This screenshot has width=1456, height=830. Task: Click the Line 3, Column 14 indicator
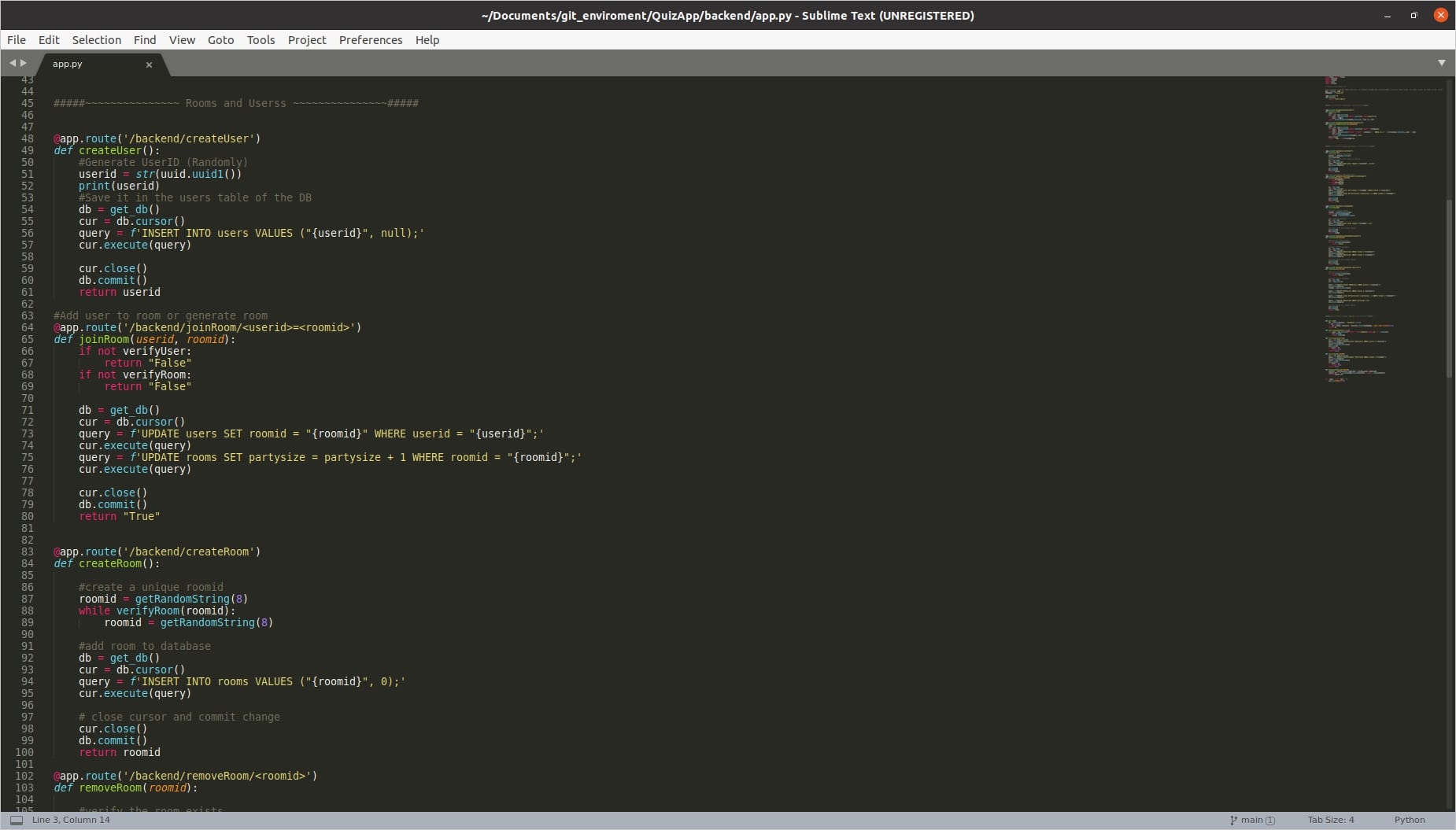(71, 820)
